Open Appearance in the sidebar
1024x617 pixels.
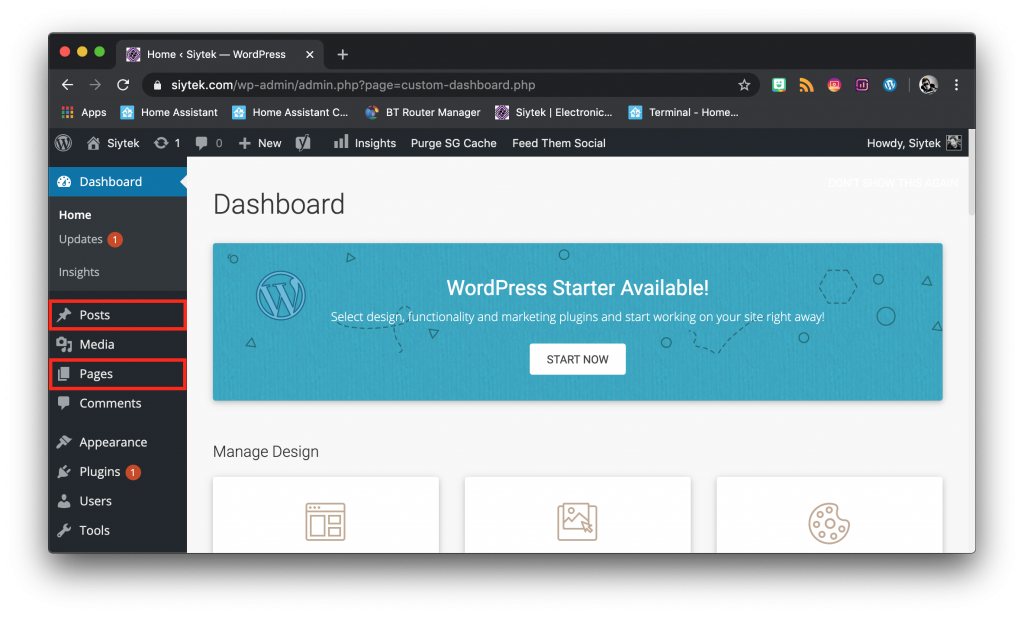[x=118, y=442]
